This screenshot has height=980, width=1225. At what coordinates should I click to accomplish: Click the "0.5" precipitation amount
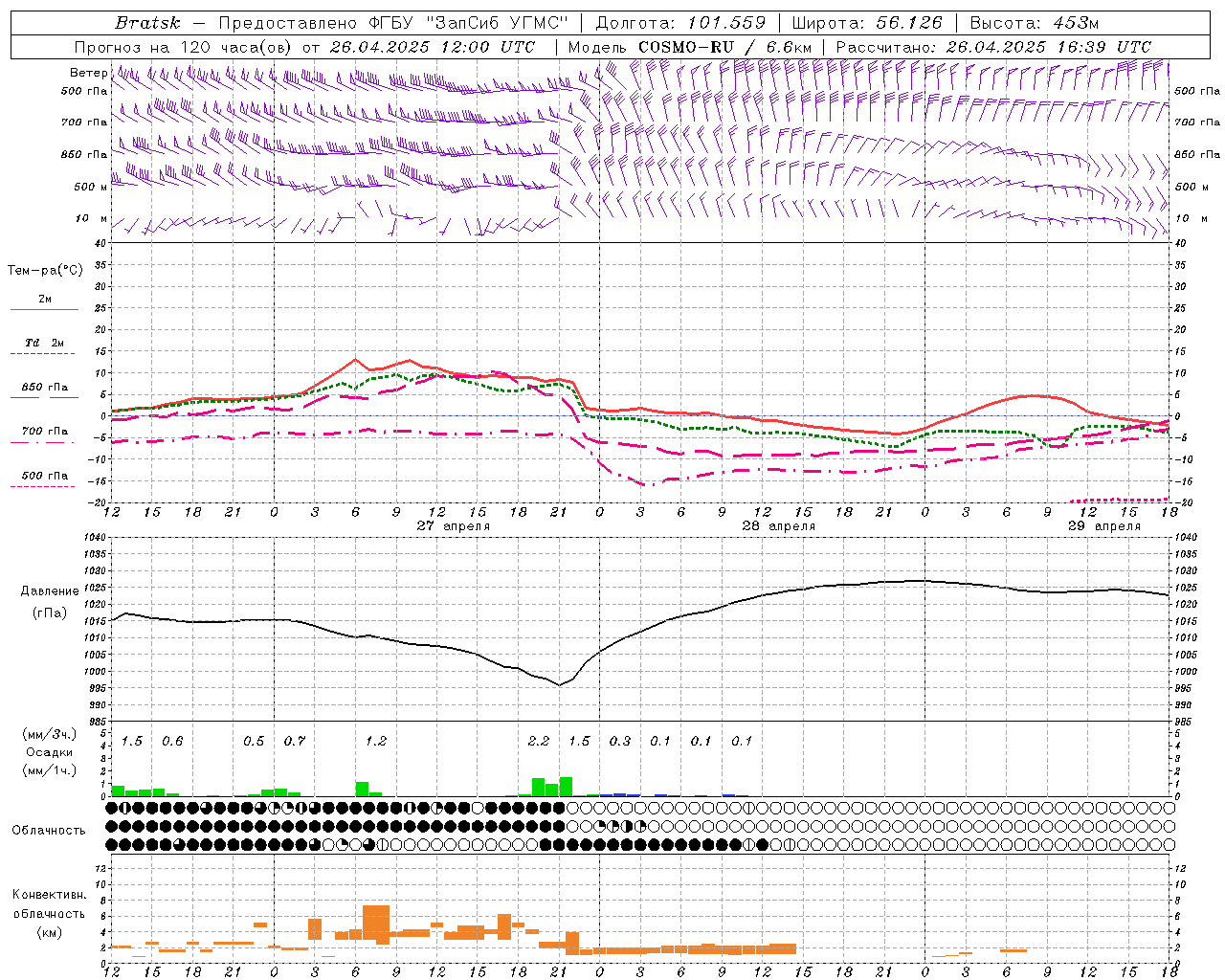point(254,741)
